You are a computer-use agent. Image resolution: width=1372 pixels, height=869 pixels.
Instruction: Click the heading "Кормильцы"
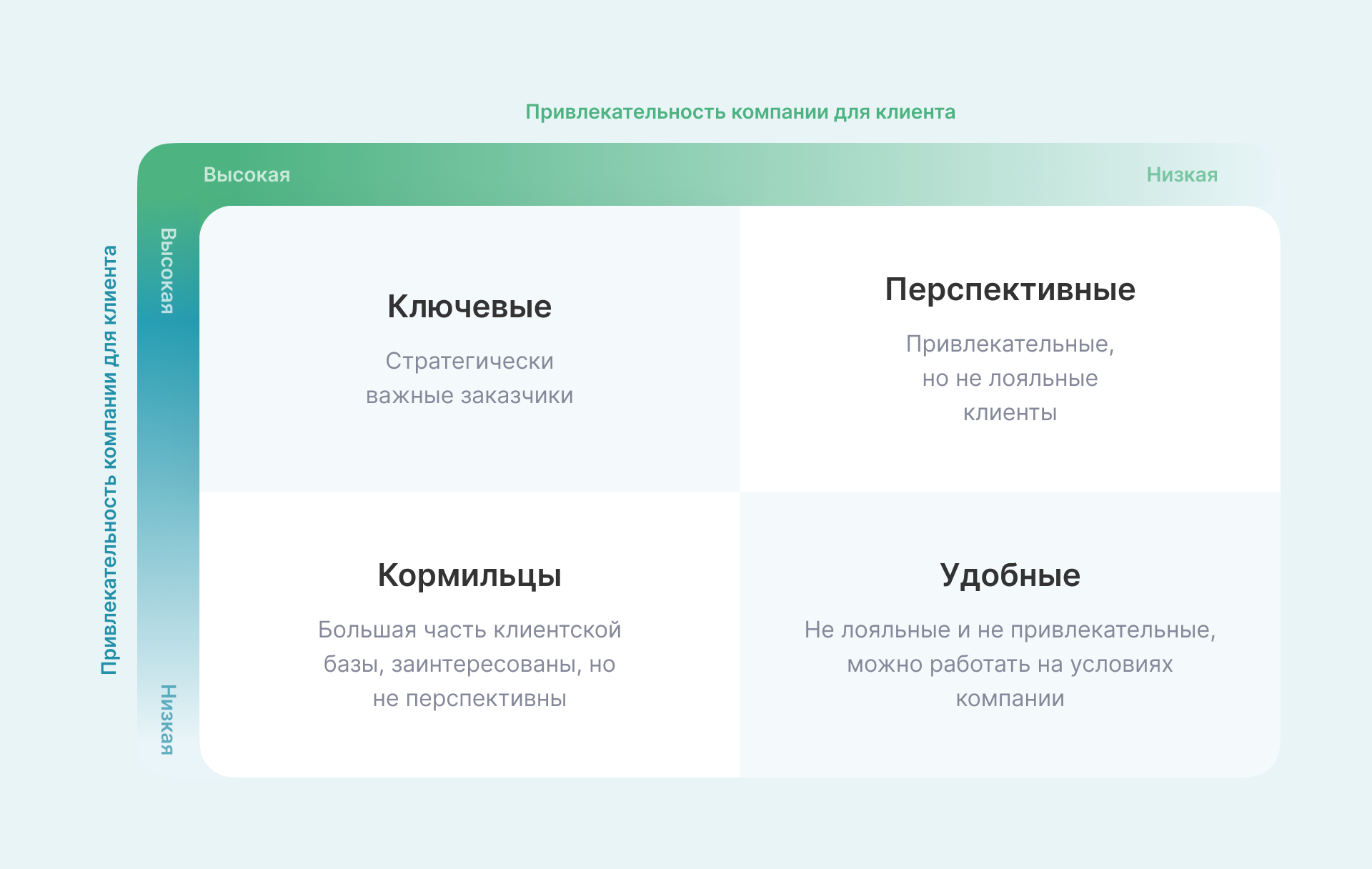[469, 575]
